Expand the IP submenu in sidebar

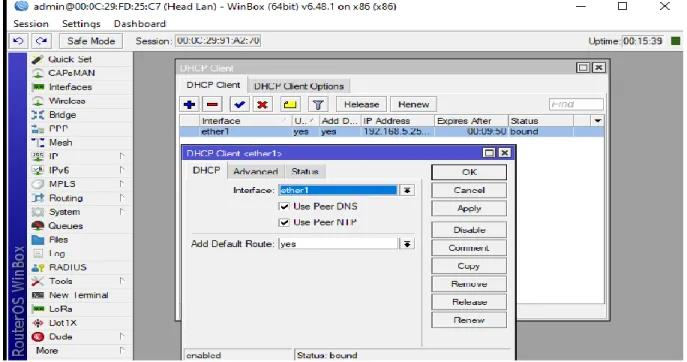click(x=122, y=156)
